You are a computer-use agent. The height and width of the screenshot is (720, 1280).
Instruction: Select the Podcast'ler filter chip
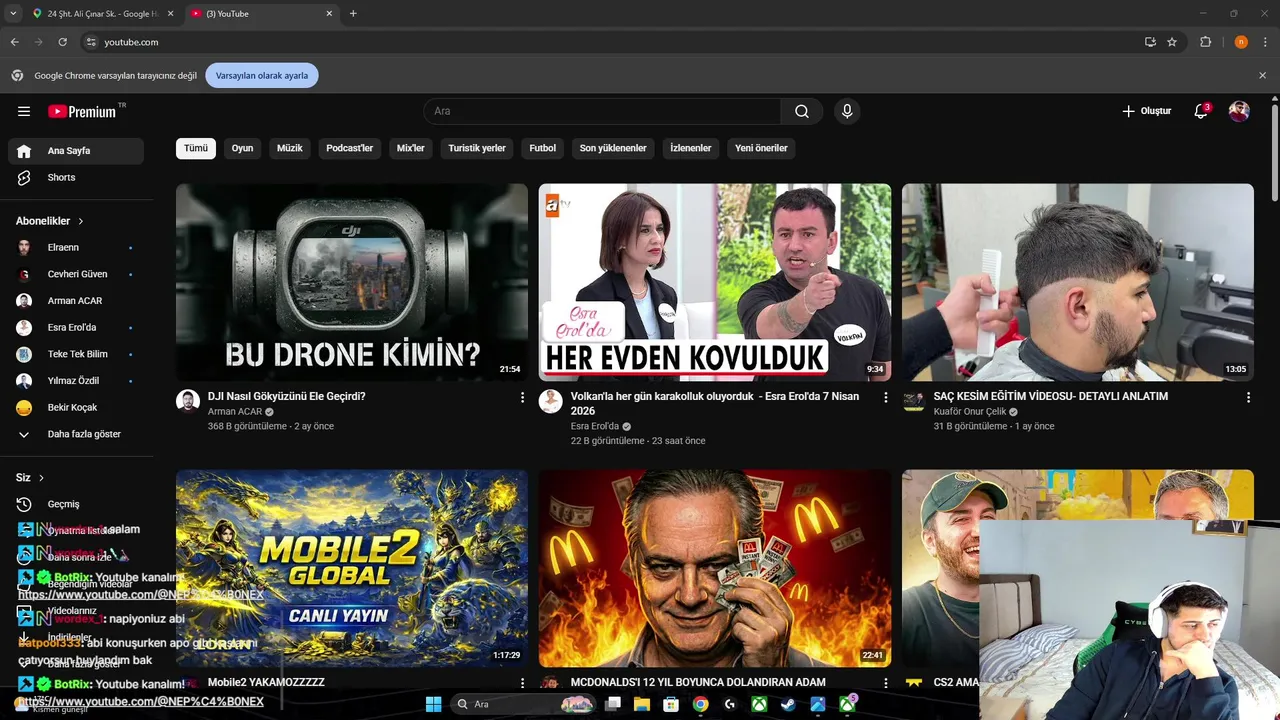pyautogui.click(x=349, y=148)
